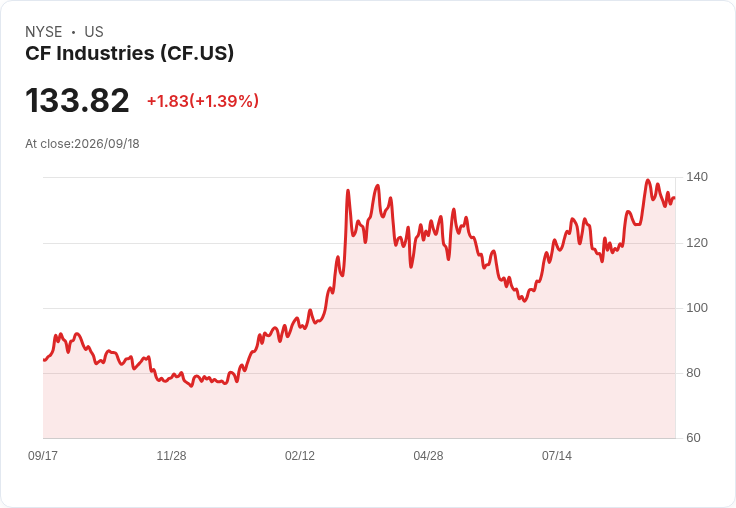Click the 140 label on price axis

click(697, 177)
